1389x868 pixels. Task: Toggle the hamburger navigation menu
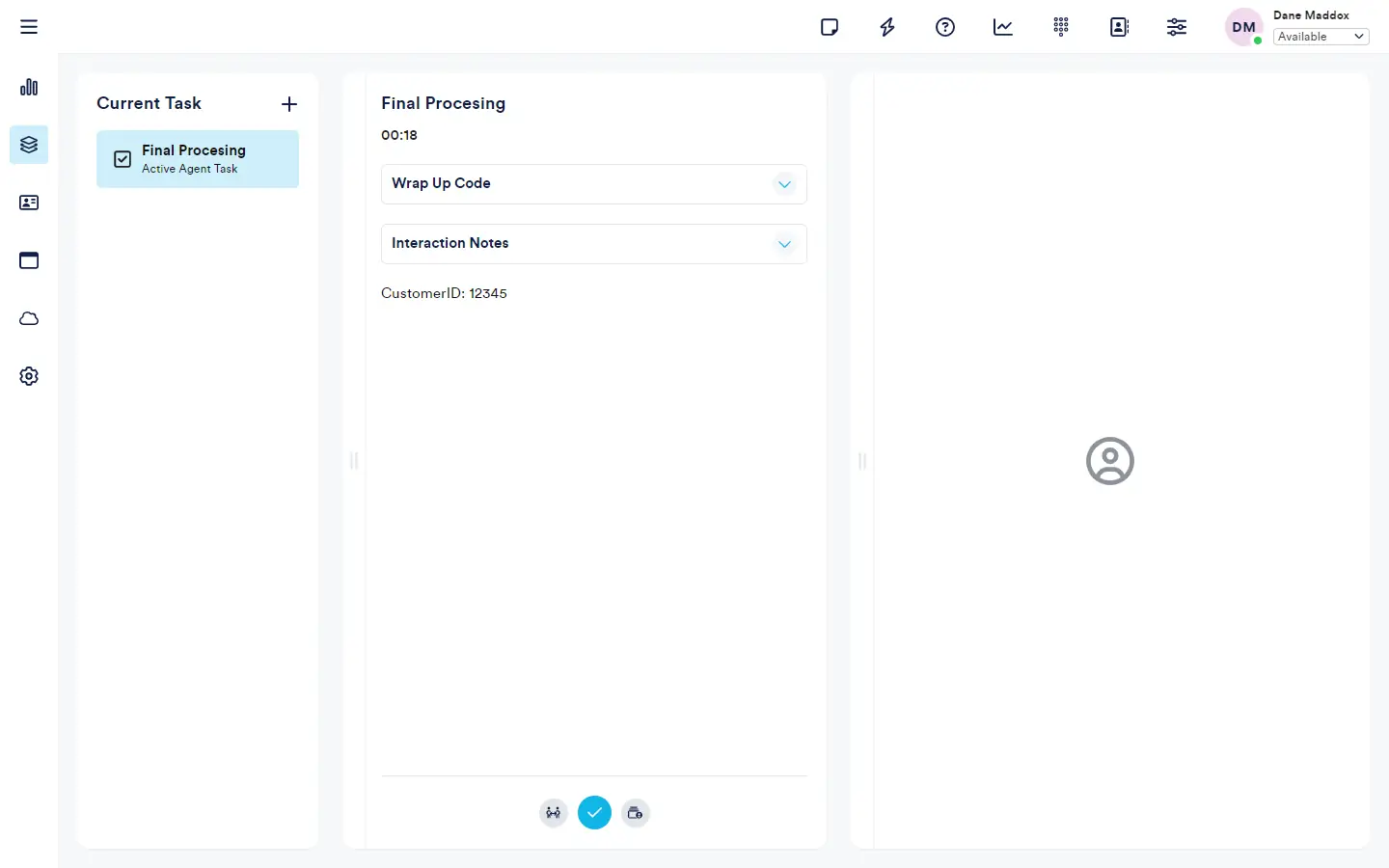pos(29,27)
